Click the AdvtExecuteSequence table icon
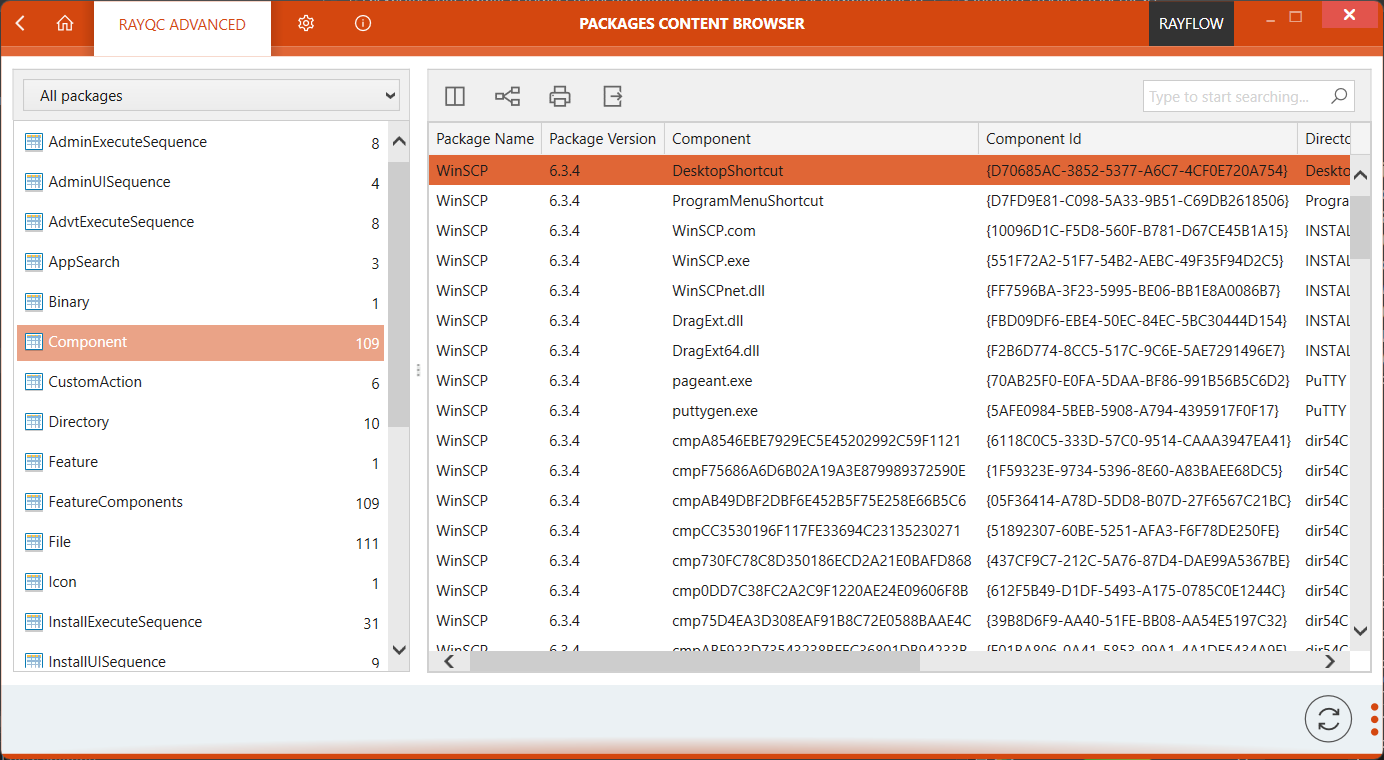 click(34, 222)
